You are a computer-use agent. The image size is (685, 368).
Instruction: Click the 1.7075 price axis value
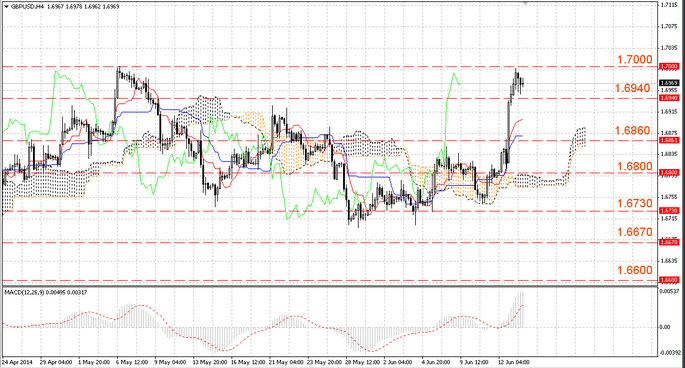669,27
